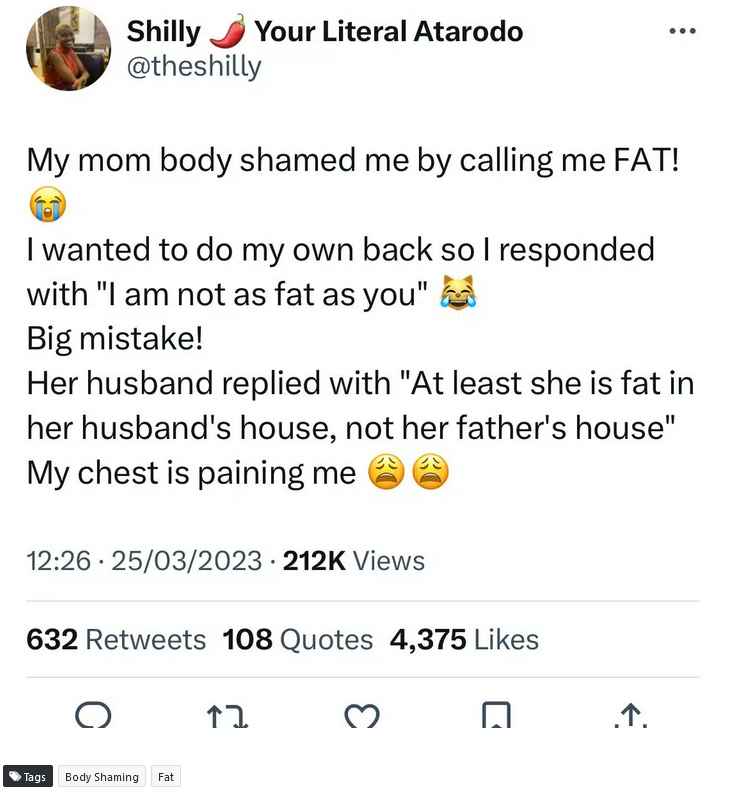Open Shilly's profile picture
Screen dimensions: 731x800
68,48
